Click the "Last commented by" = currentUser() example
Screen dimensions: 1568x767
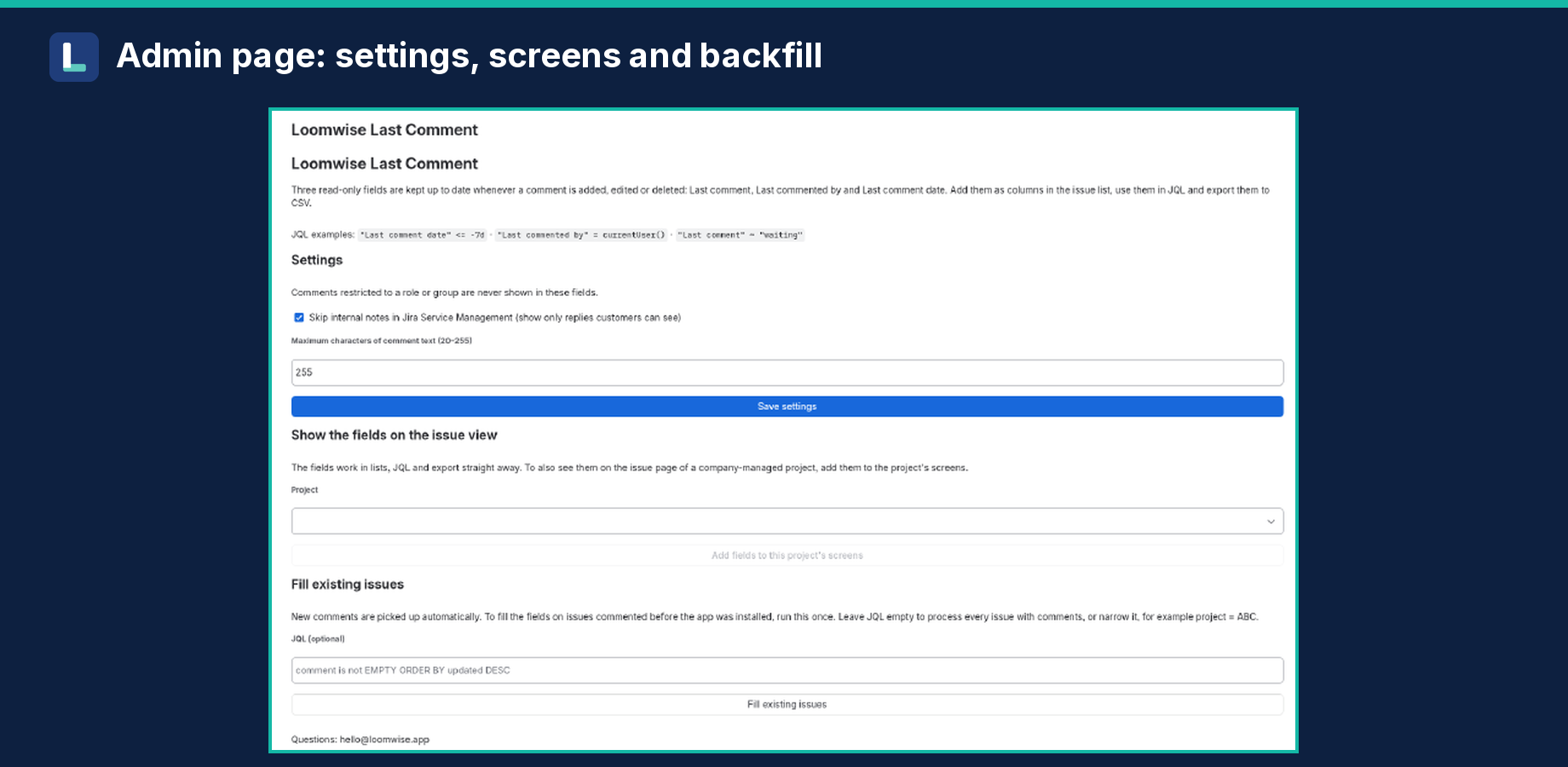pos(581,235)
